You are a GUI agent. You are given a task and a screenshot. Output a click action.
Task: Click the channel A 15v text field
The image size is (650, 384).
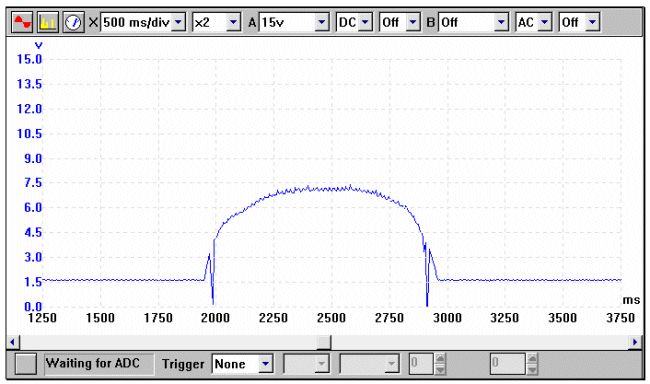287,22
